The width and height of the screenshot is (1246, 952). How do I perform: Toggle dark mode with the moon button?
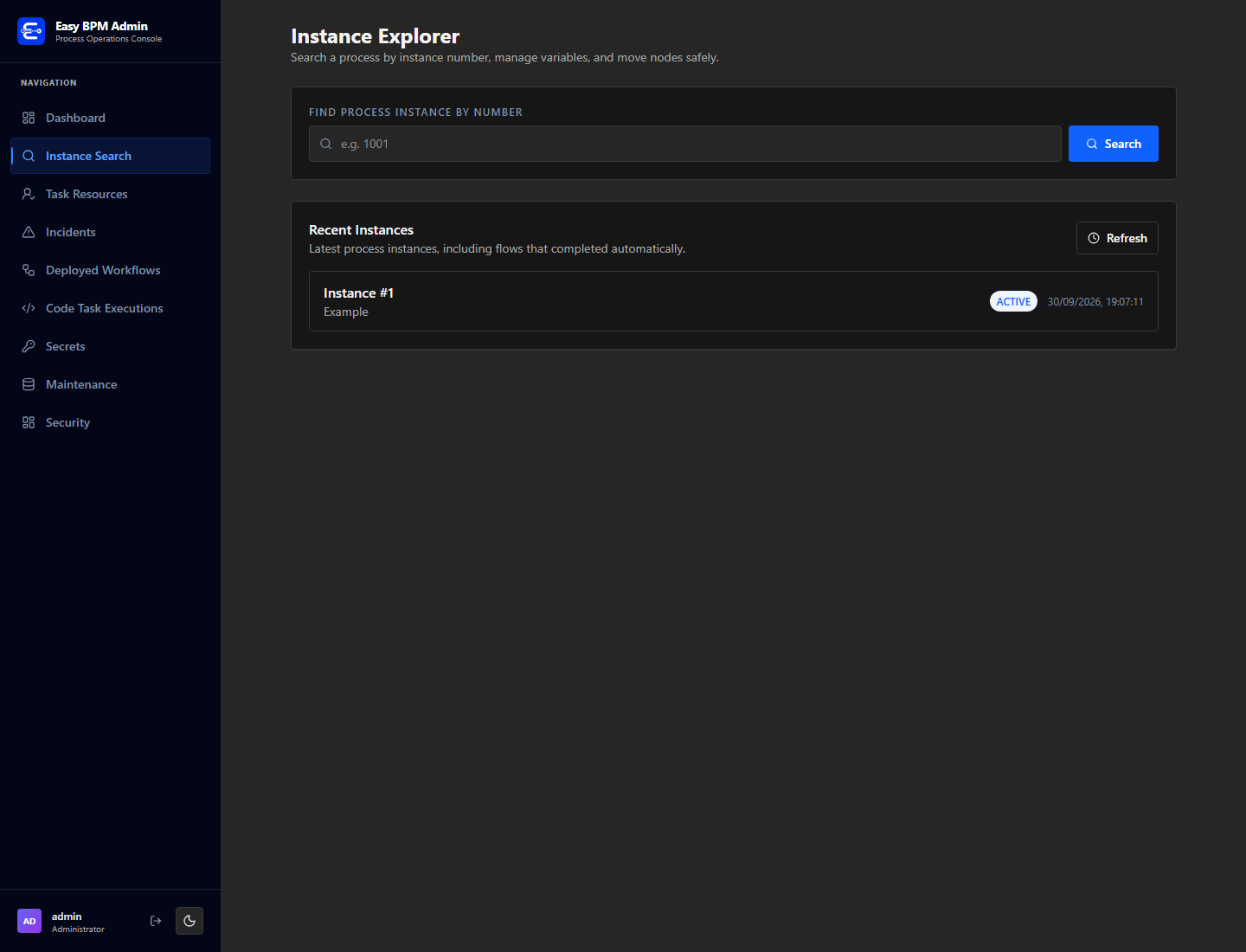tap(189, 921)
